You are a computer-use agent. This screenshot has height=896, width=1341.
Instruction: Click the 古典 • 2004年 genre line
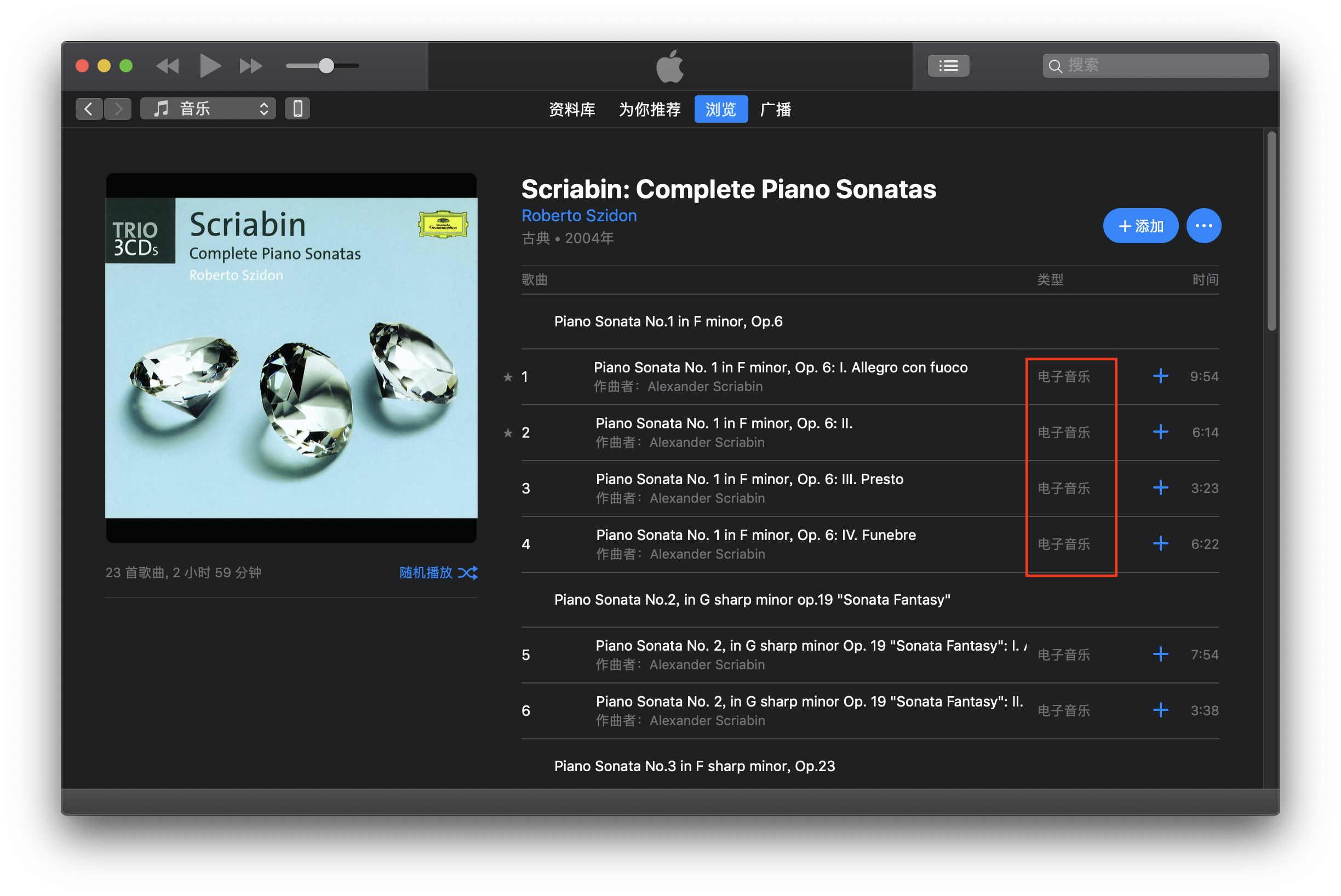pos(568,238)
